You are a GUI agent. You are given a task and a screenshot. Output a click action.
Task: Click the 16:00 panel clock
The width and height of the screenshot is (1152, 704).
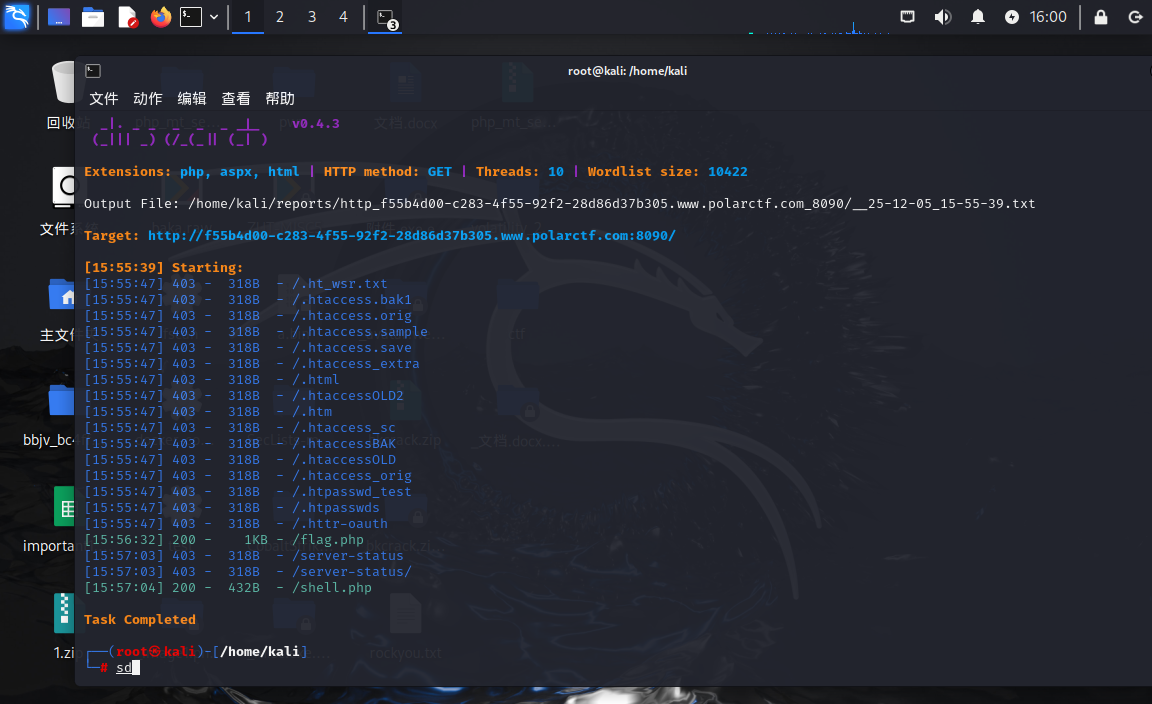tap(1048, 16)
